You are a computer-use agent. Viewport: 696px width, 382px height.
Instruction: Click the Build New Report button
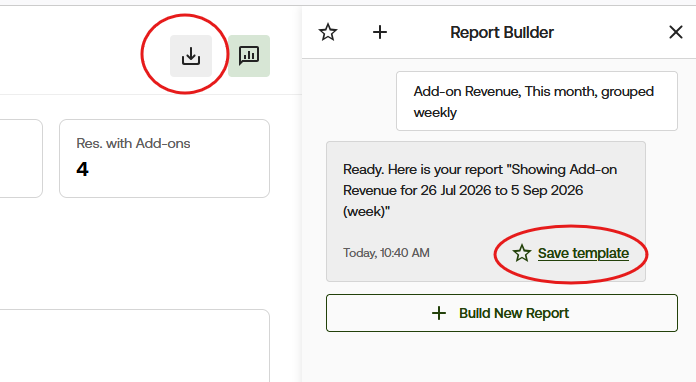point(502,313)
